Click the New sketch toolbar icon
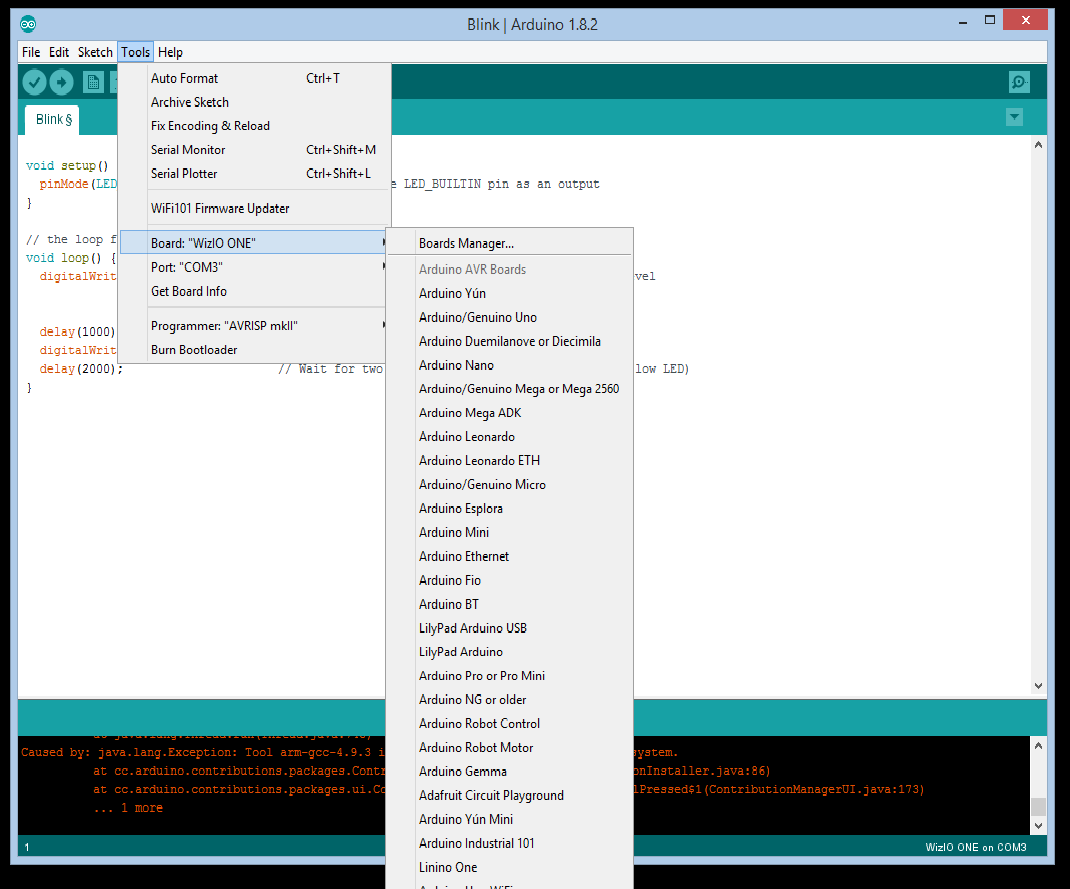 pyautogui.click(x=93, y=83)
